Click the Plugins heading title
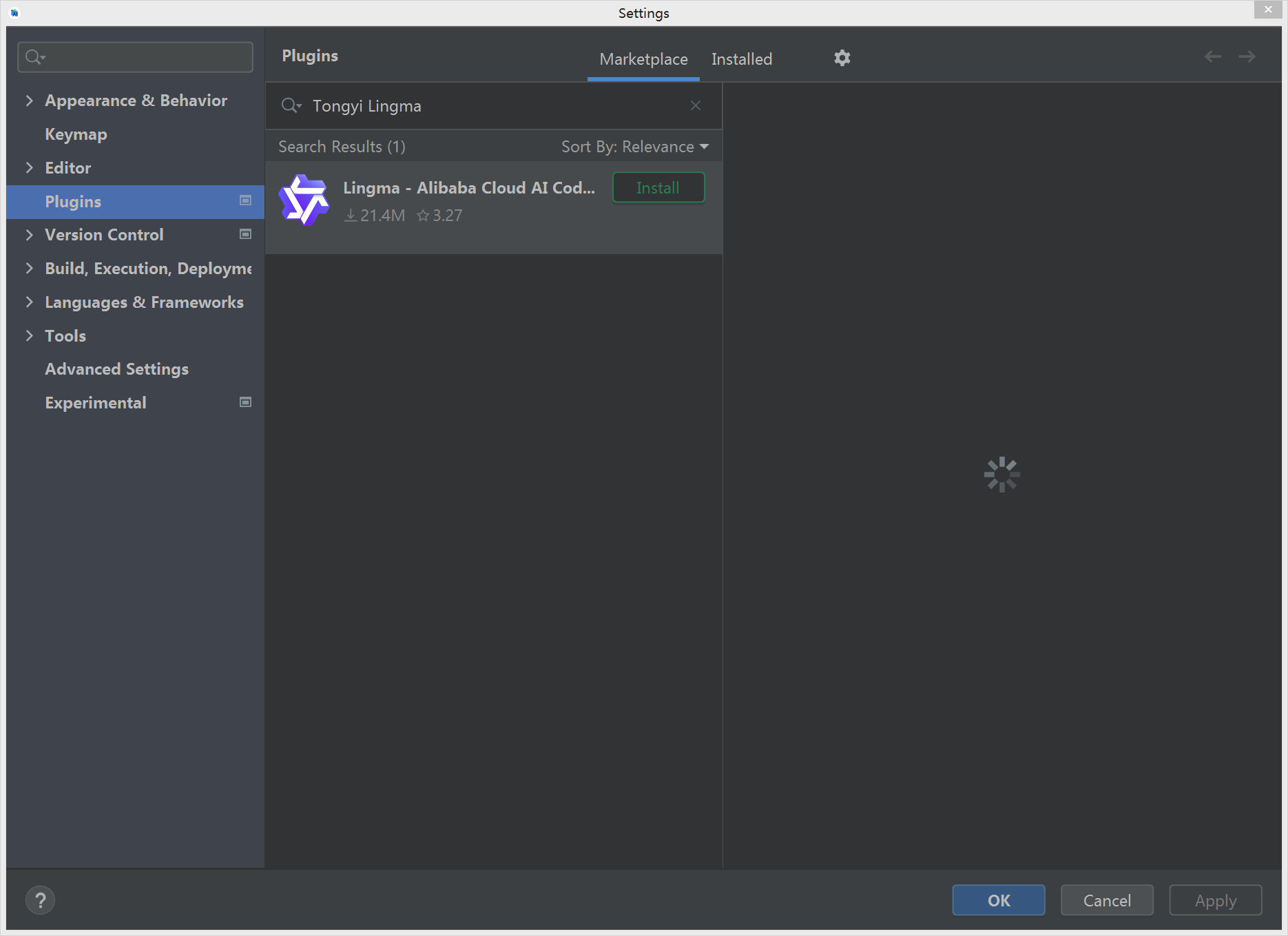 [x=310, y=56]
